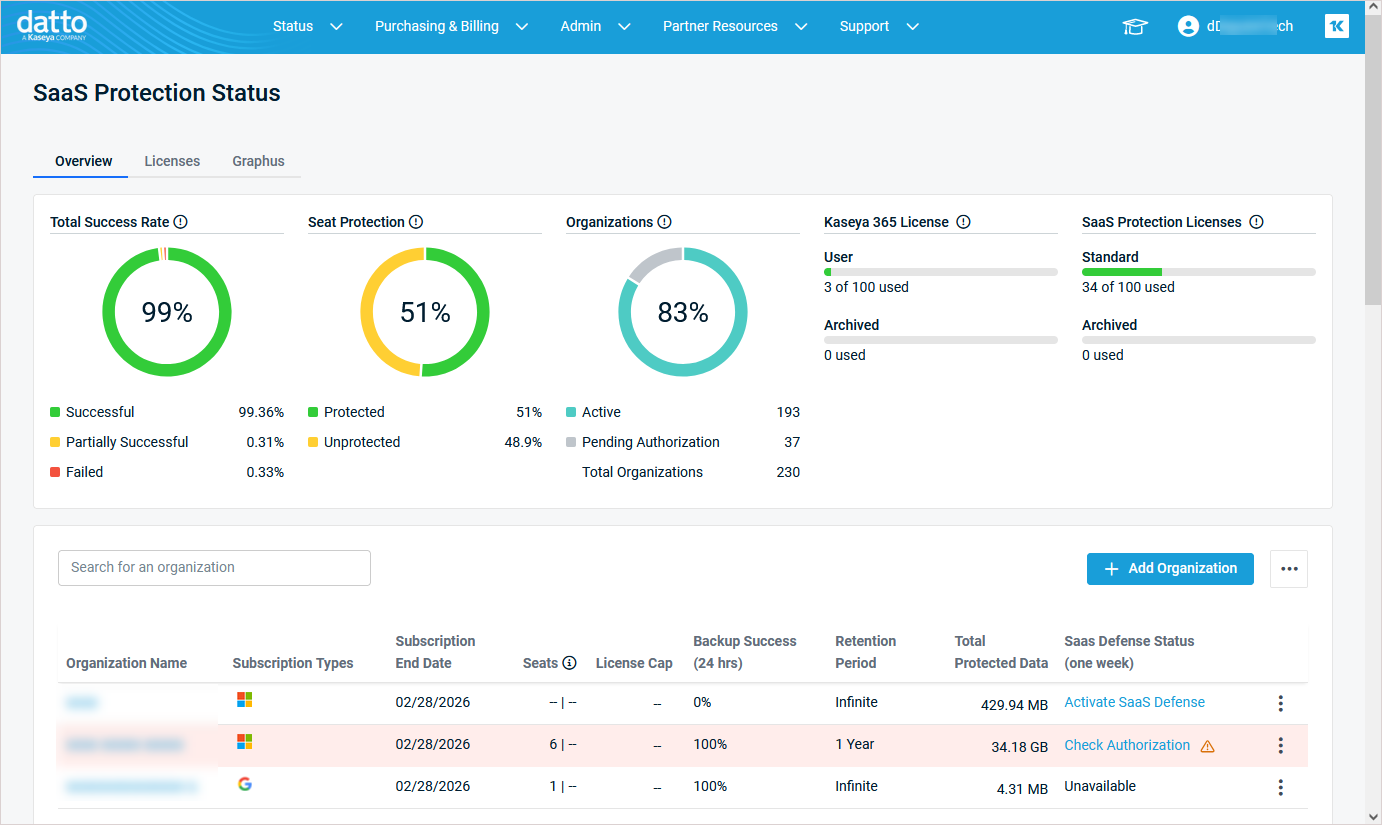Open the Support menu
1382x825 pixels.
point(864,27)
